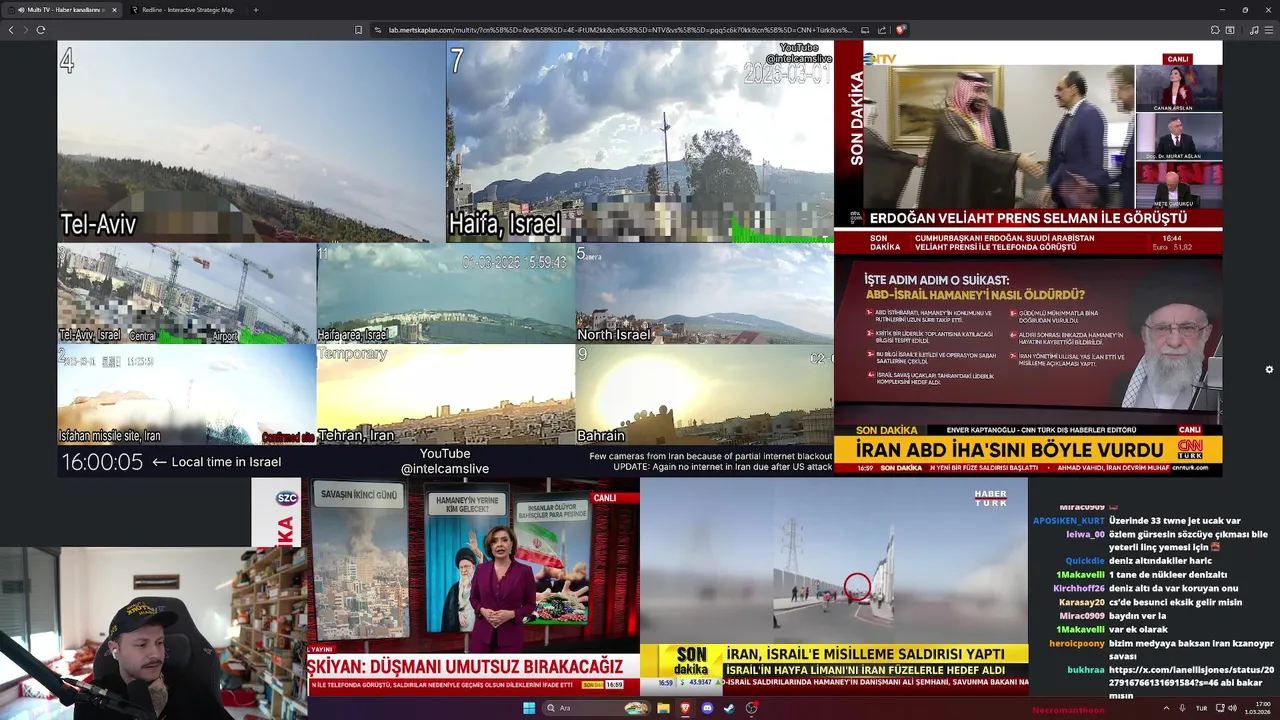Open the clock and calendar flyout

tap(1258, 708)
